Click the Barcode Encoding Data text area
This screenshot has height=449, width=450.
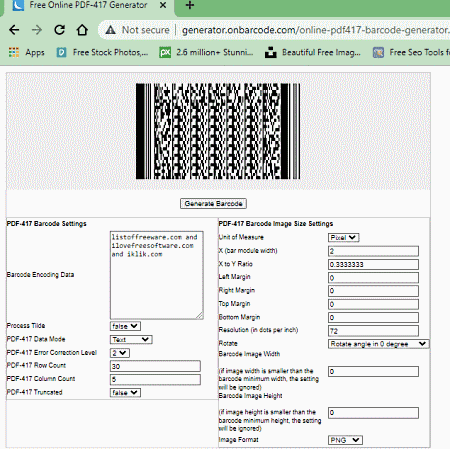pyautogui.click(x=157, y=275)
